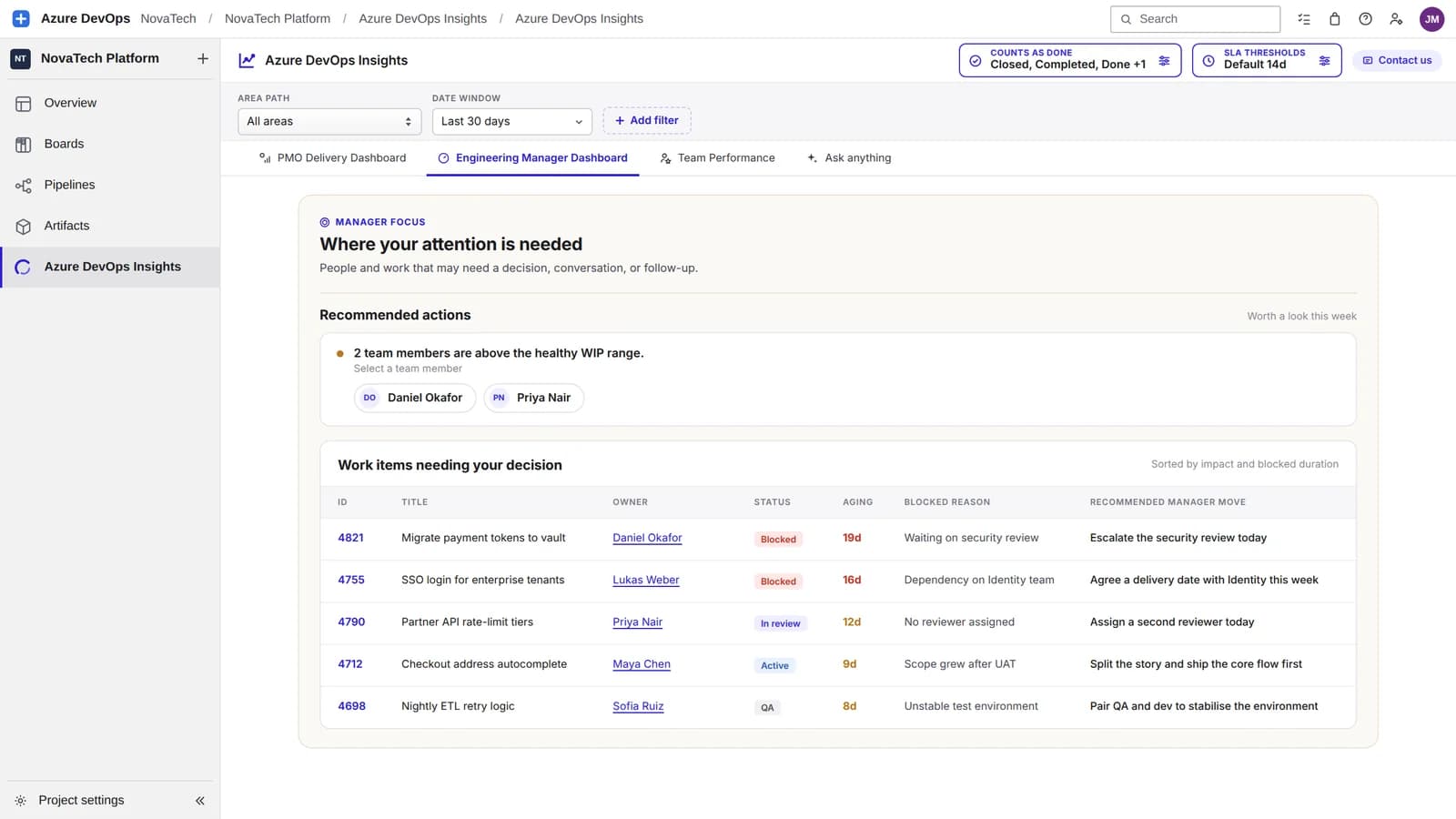Open work item 4790

(351, 622)
